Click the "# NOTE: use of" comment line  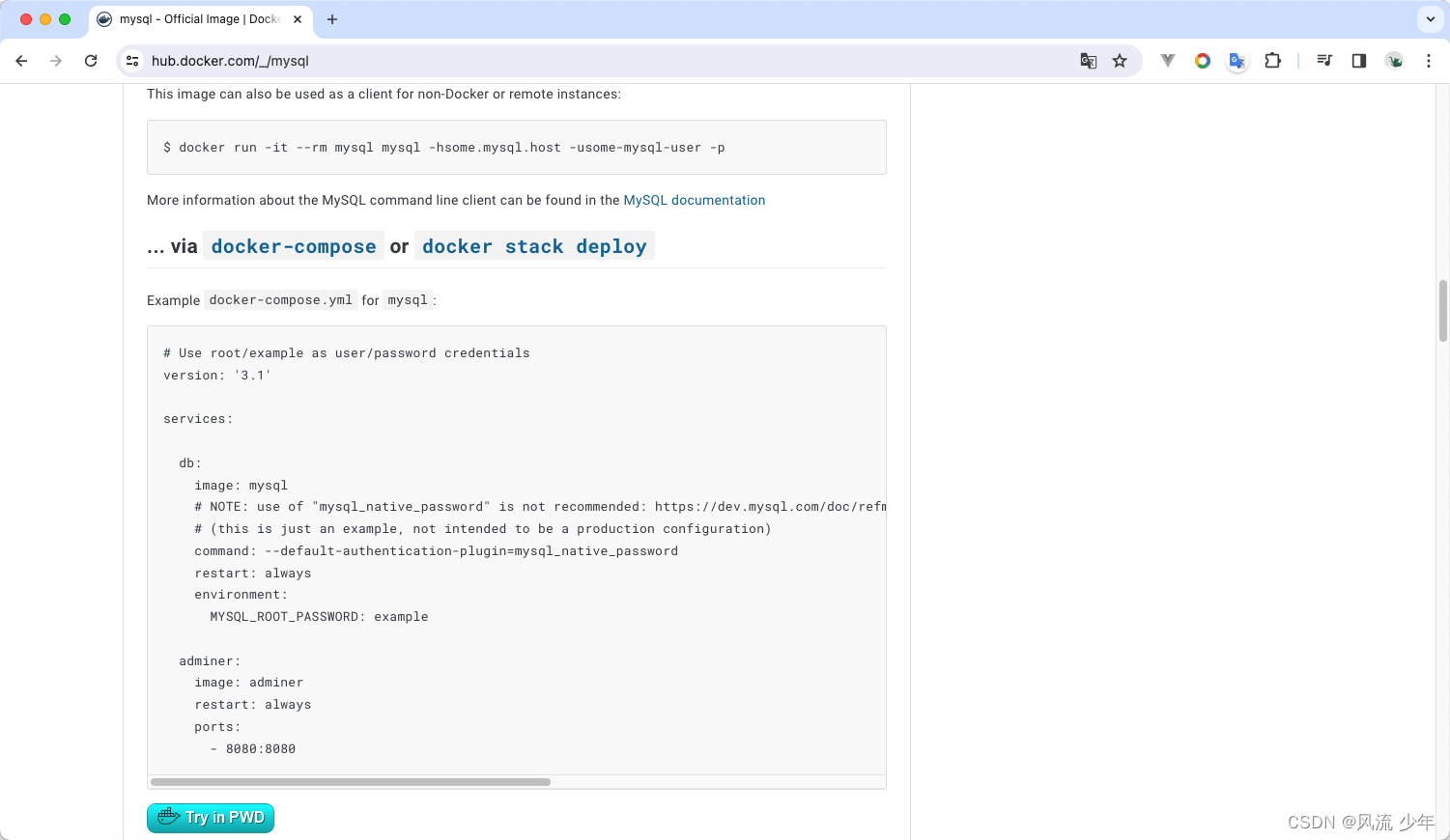(x=540, y=507)
